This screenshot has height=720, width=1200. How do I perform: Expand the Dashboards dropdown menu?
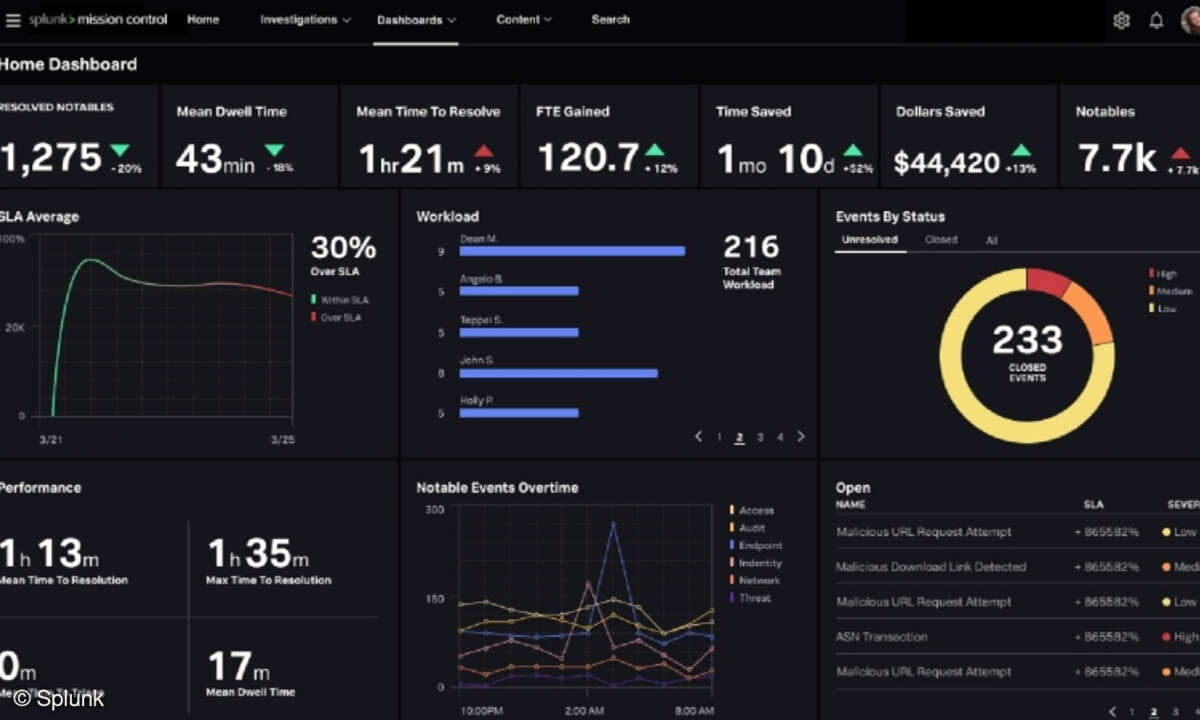416,20
